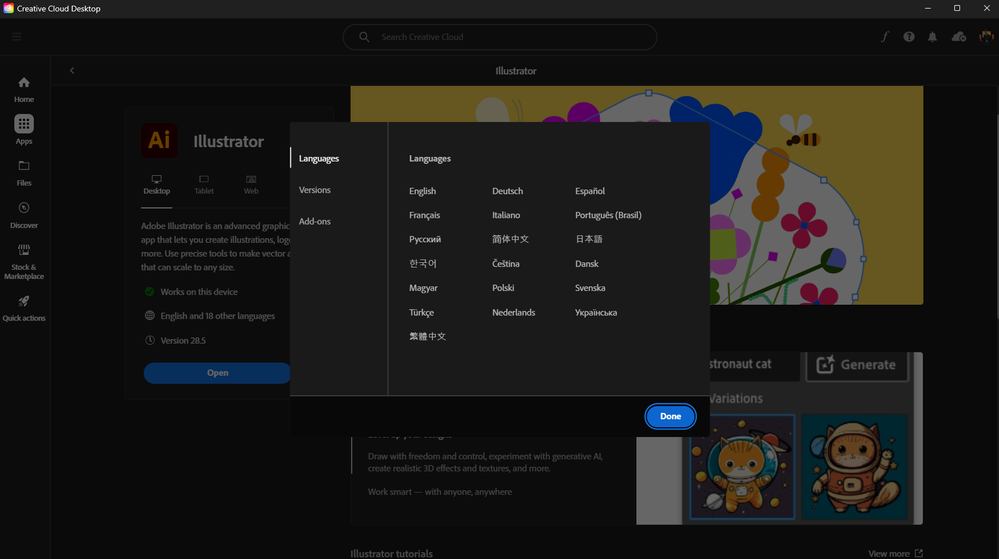Open Stock & Marketplace in sidebar

coord(24,261)
